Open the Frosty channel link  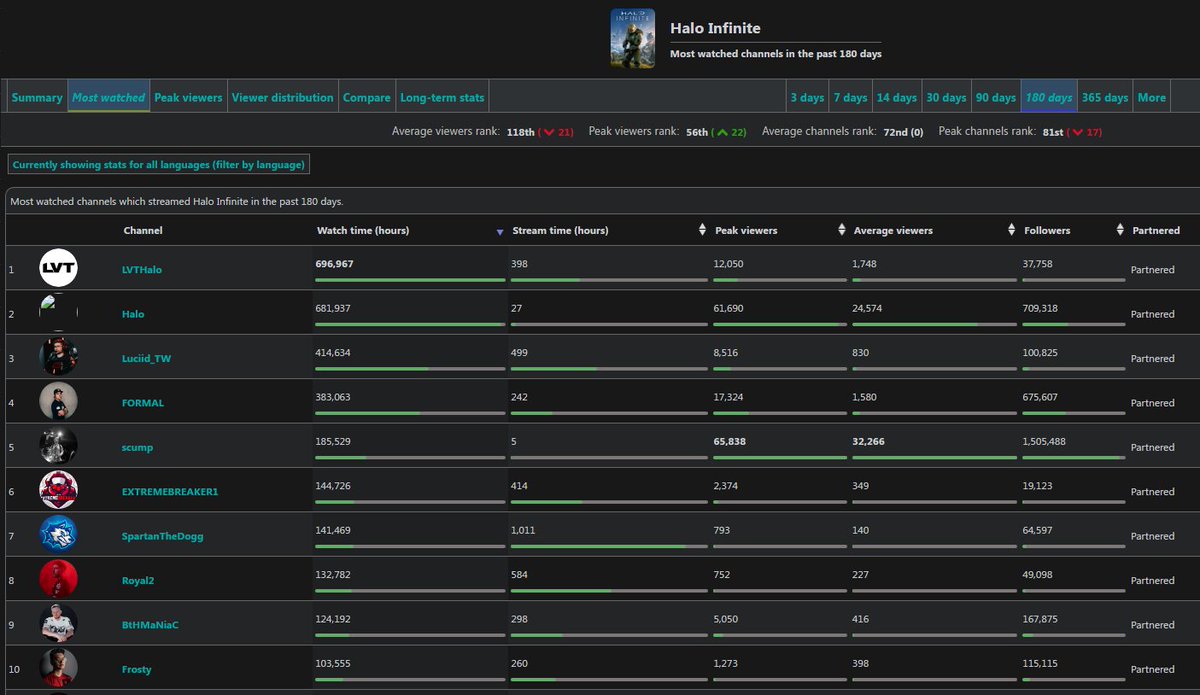pyautogui.click(x=137, y=669)
